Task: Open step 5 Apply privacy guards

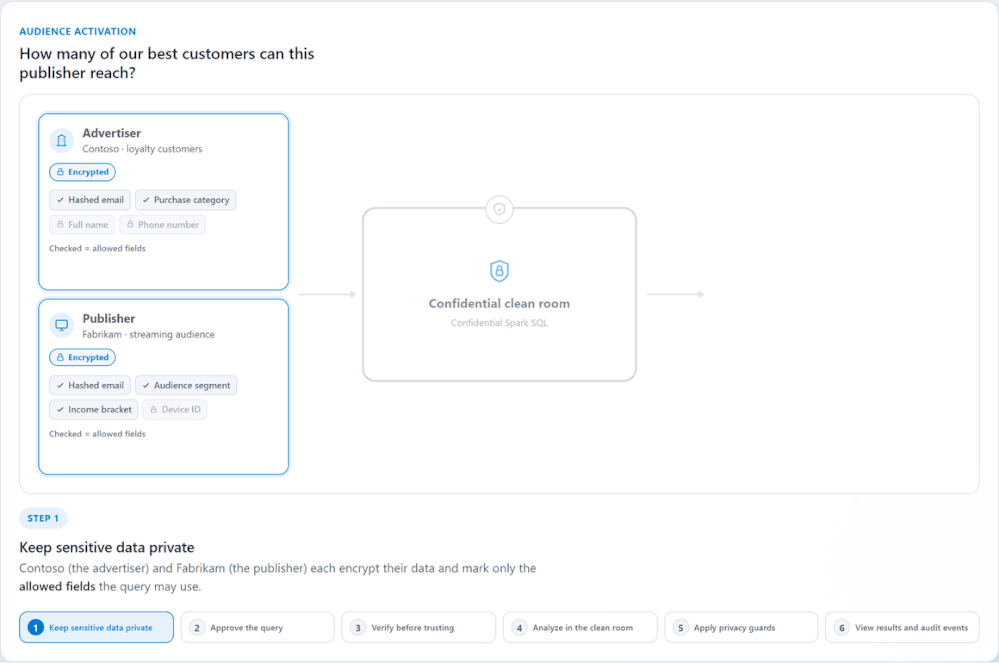Action: (x=741, y=627)
